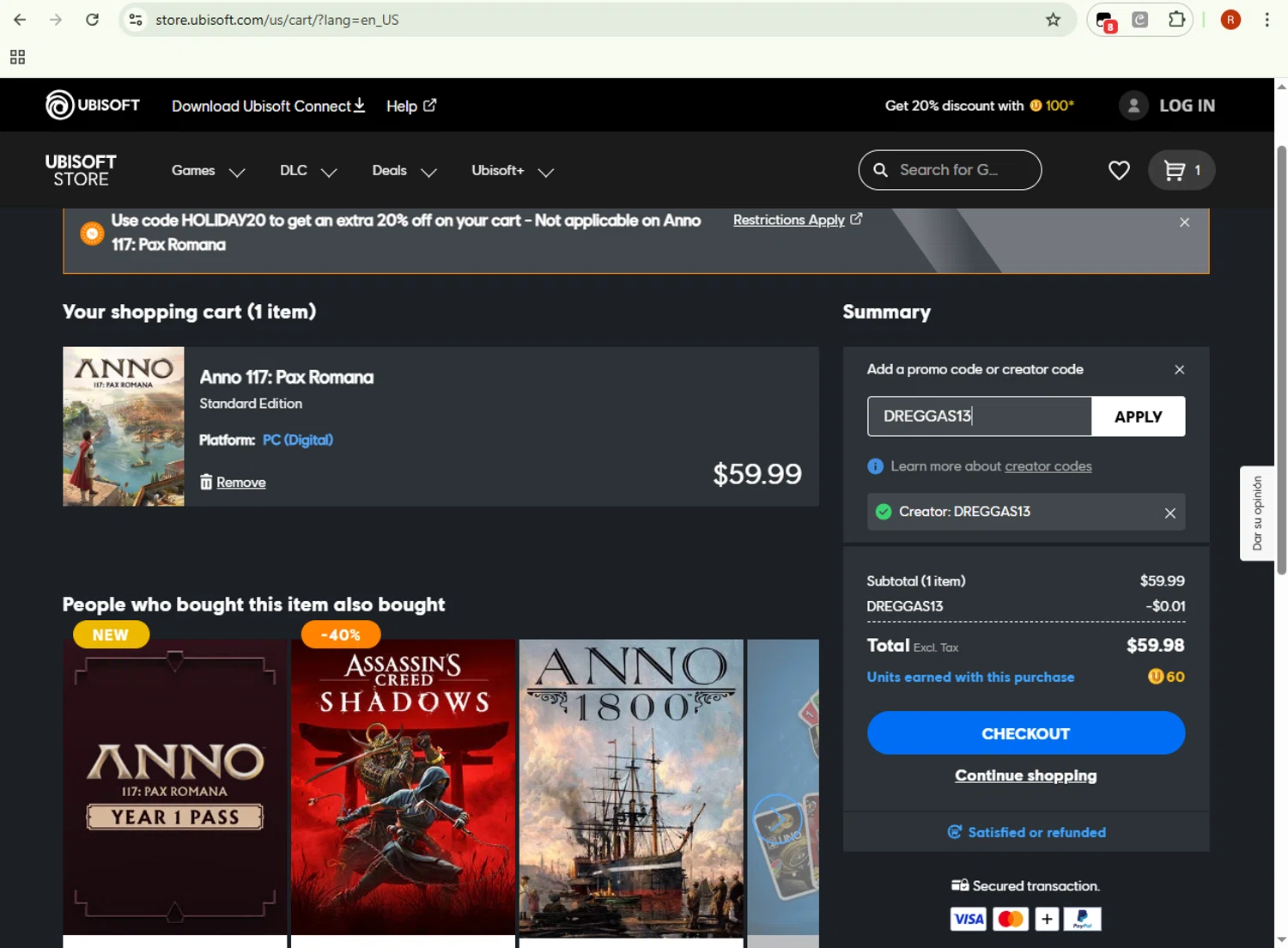The height and width of the screenshot is (948, 1288).
Task: Click the browser address bar URL
Action: pos(276,20)
